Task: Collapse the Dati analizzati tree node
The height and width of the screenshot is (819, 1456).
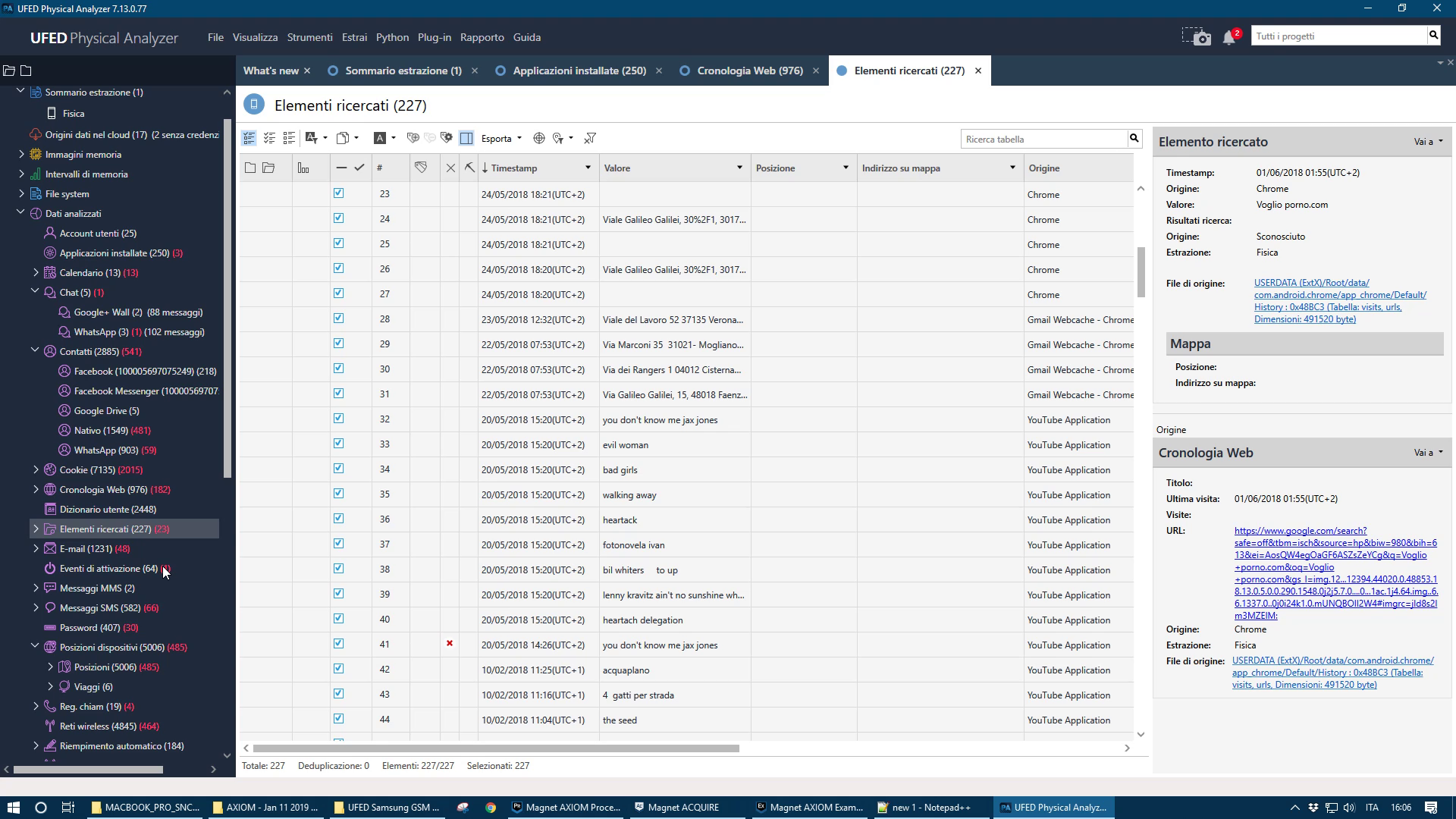Action: [20, 213]
